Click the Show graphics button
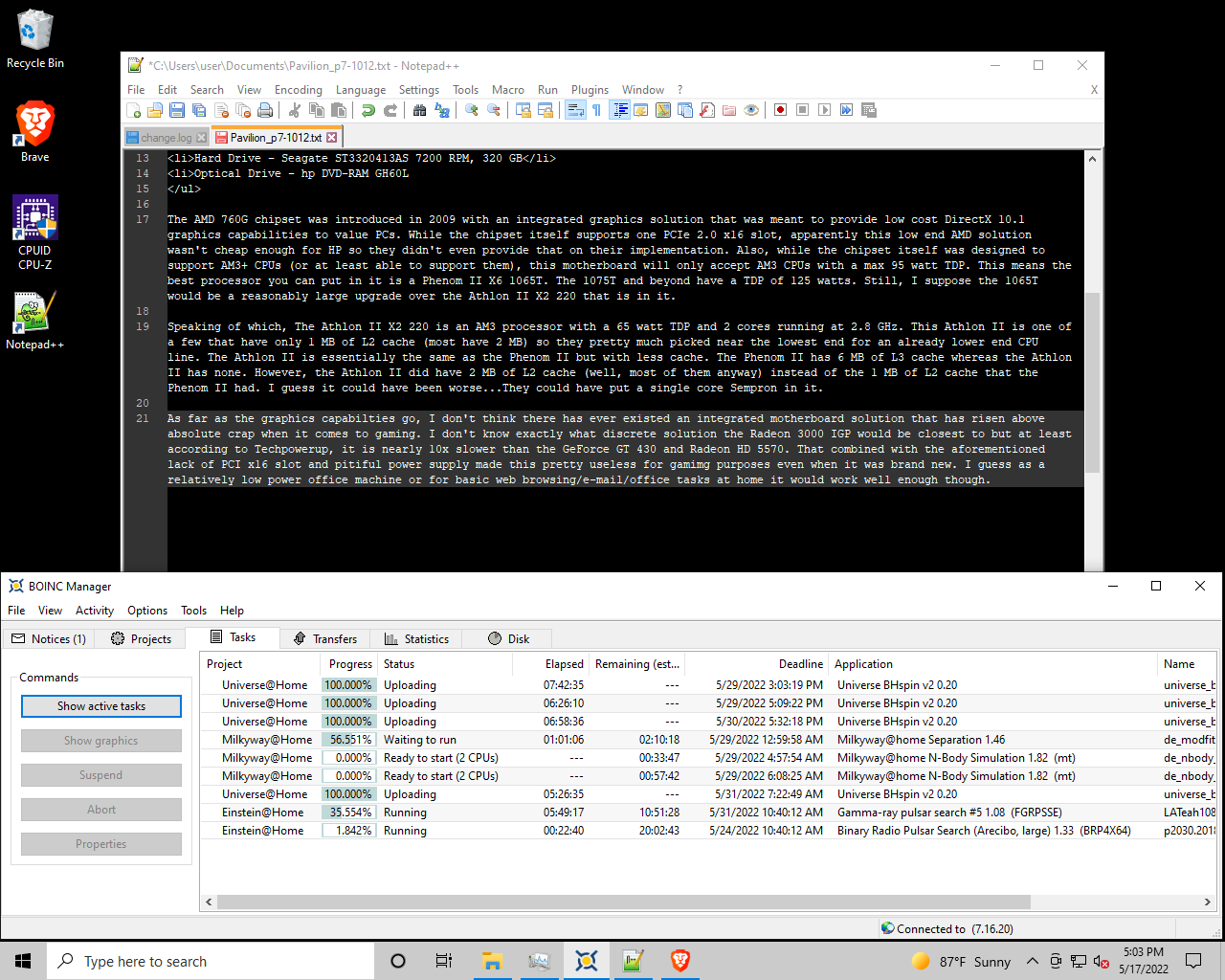This screenshot has height=980, width=1225. click(x=101, y=741)
